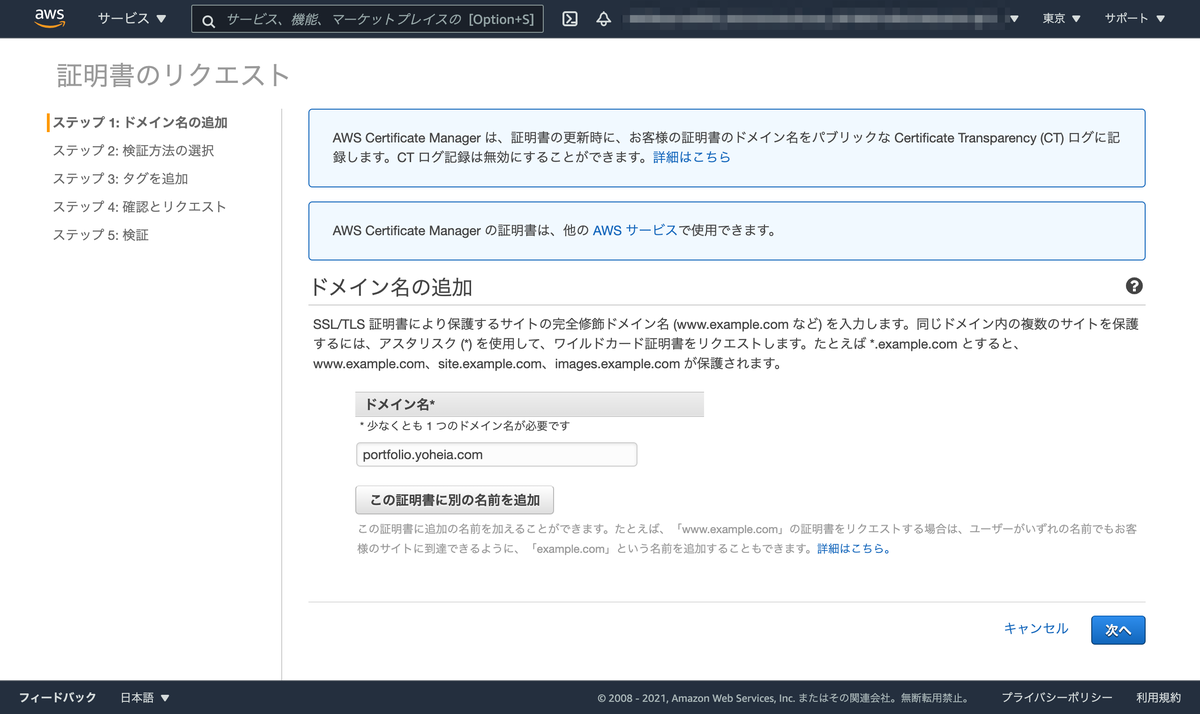Click the AWS logo home icon
The image size is (1200, 714).
click(x=50, y=18)
